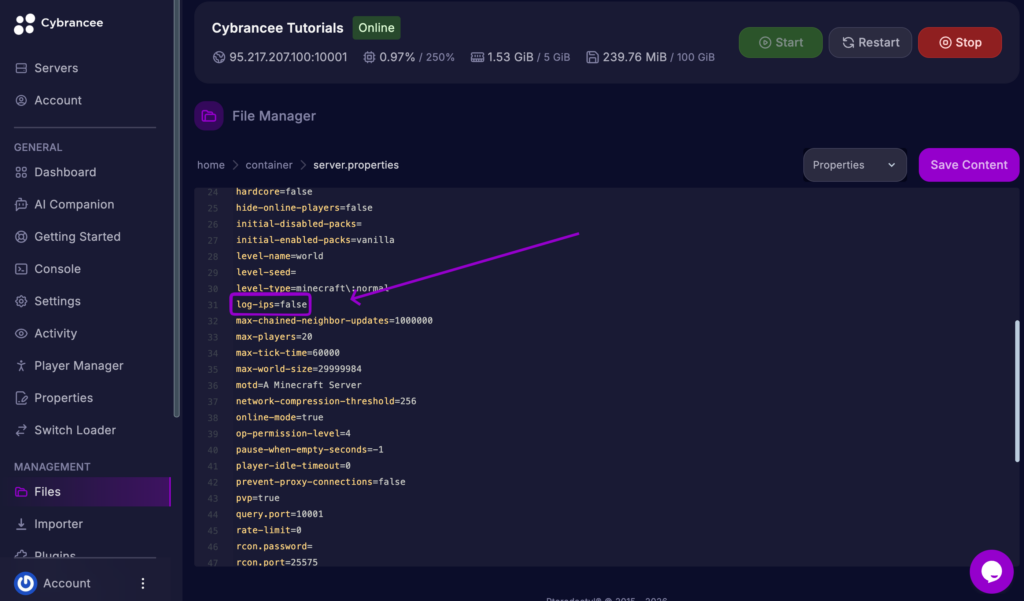Click the log-ips=false line
The width and height of the screenshot is (1024, 601).
[271, 304]
